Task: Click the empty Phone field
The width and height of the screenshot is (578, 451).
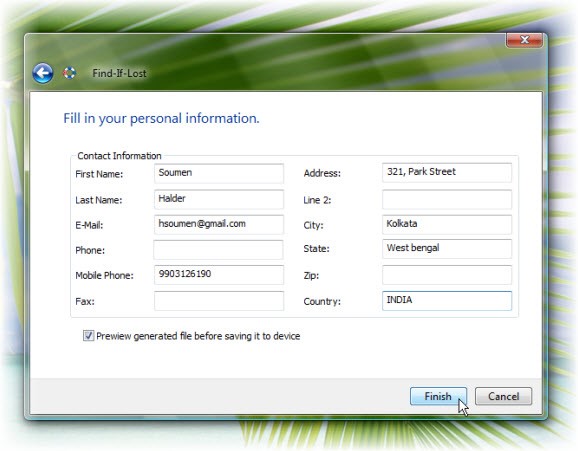Action: click(x=218, y=250)
